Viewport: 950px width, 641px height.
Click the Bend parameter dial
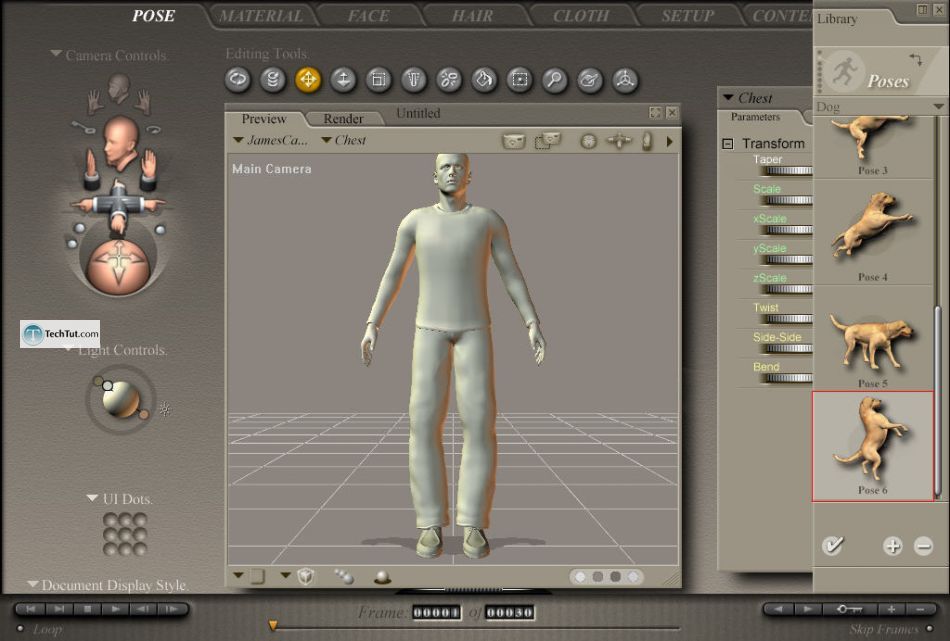pyautogui.click(x=788, y=378)
